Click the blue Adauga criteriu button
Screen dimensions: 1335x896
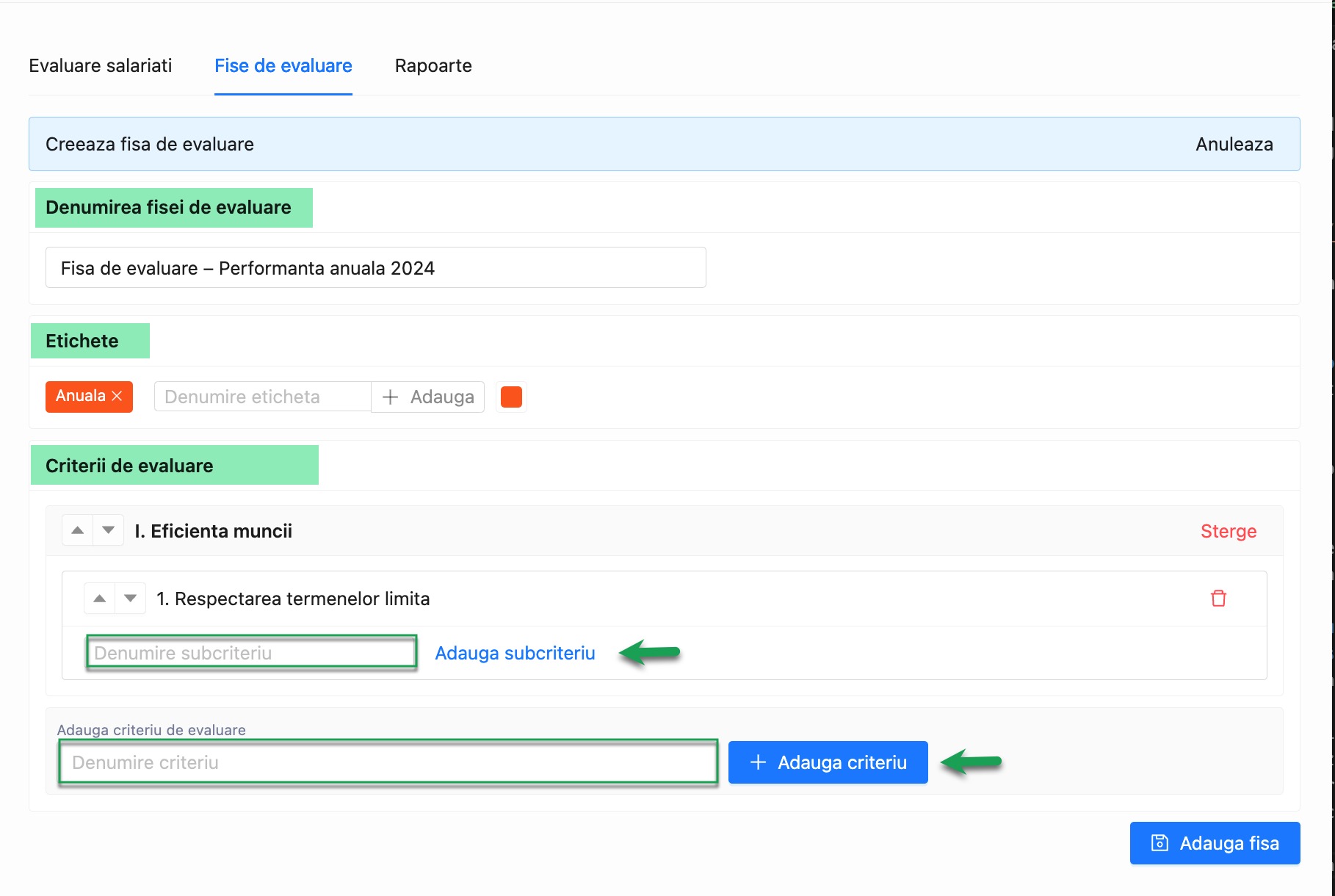(x=828, y=762)
